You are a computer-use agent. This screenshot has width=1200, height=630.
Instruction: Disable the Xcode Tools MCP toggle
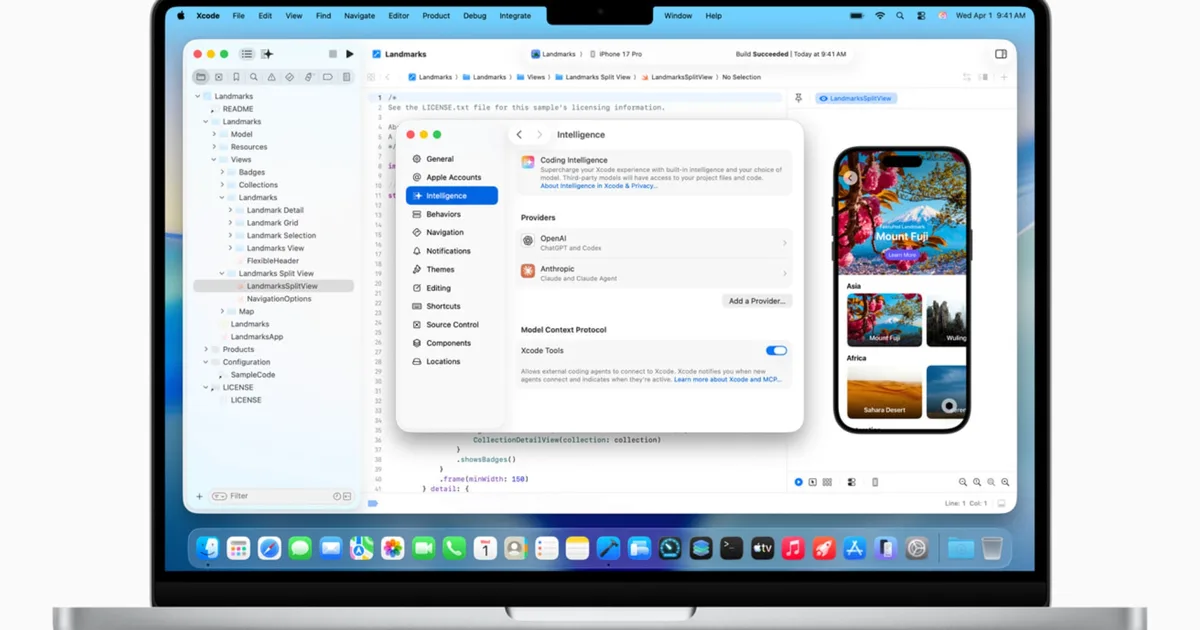pyautogui.click(x=777, y=350)
